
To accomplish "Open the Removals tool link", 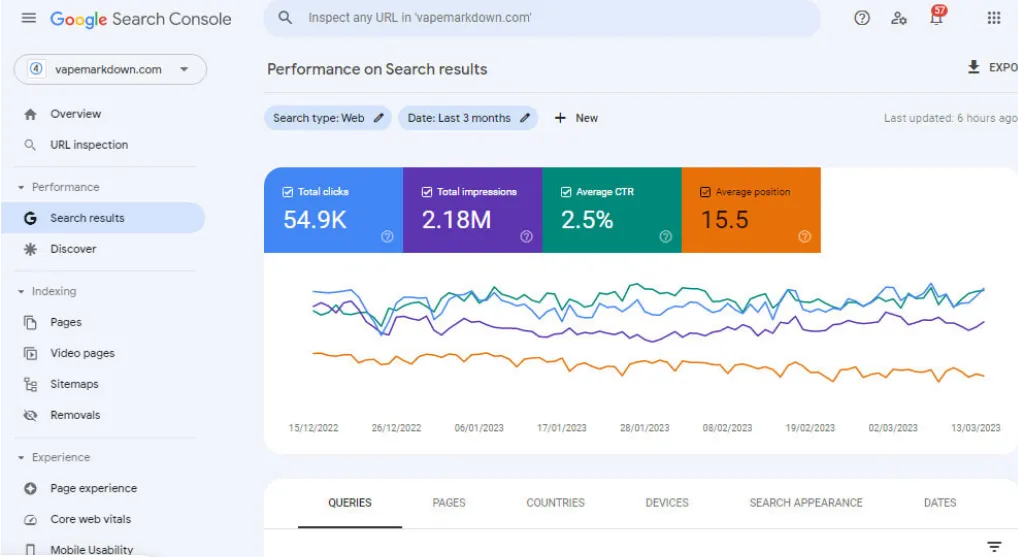I will (75, 415).
